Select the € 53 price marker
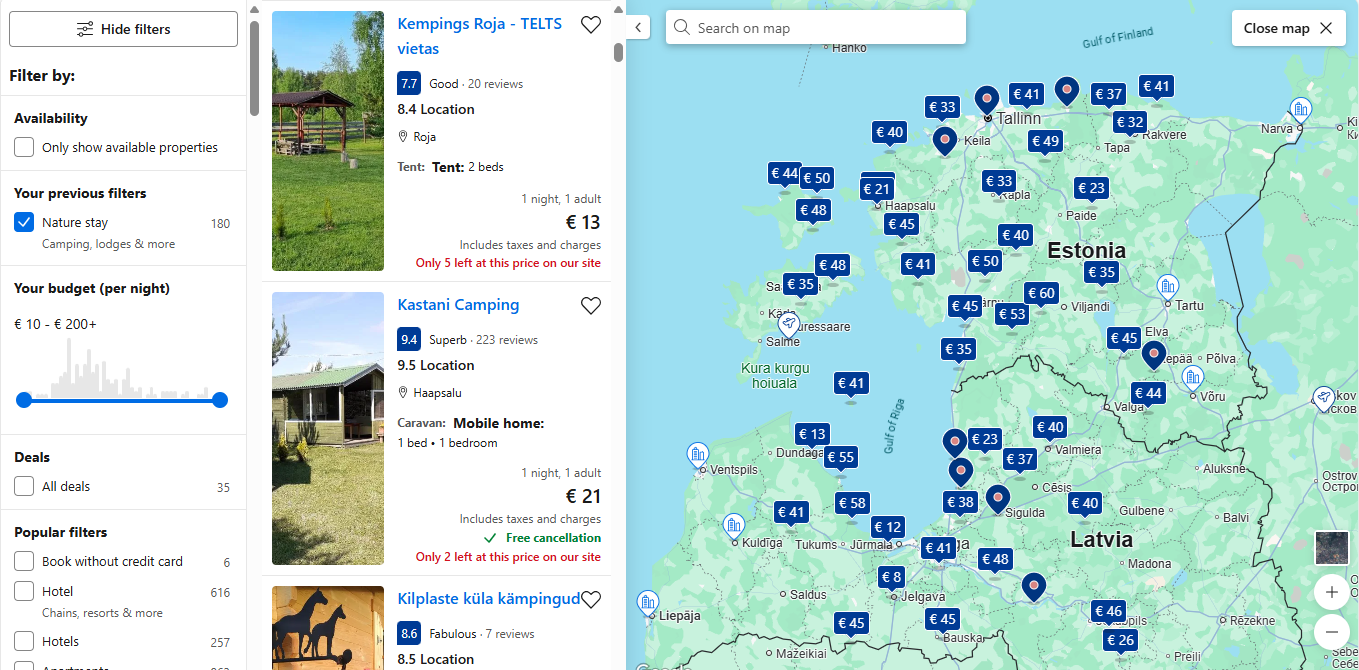This screenshot has width=1359, height=670. coord(1012,314)
